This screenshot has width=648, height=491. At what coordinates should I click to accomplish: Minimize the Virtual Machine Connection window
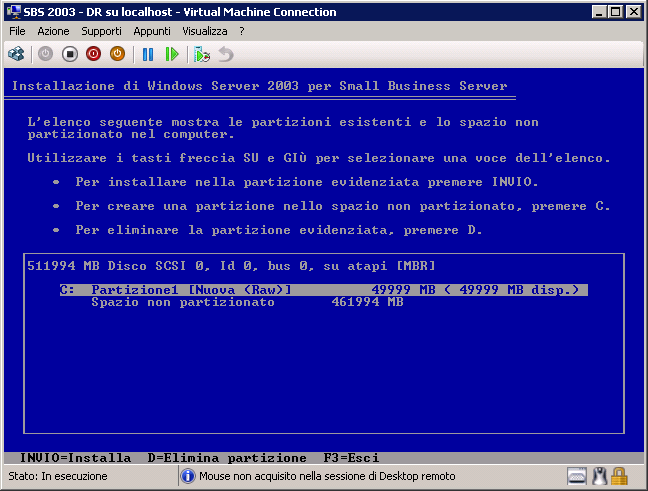[599, 12]
